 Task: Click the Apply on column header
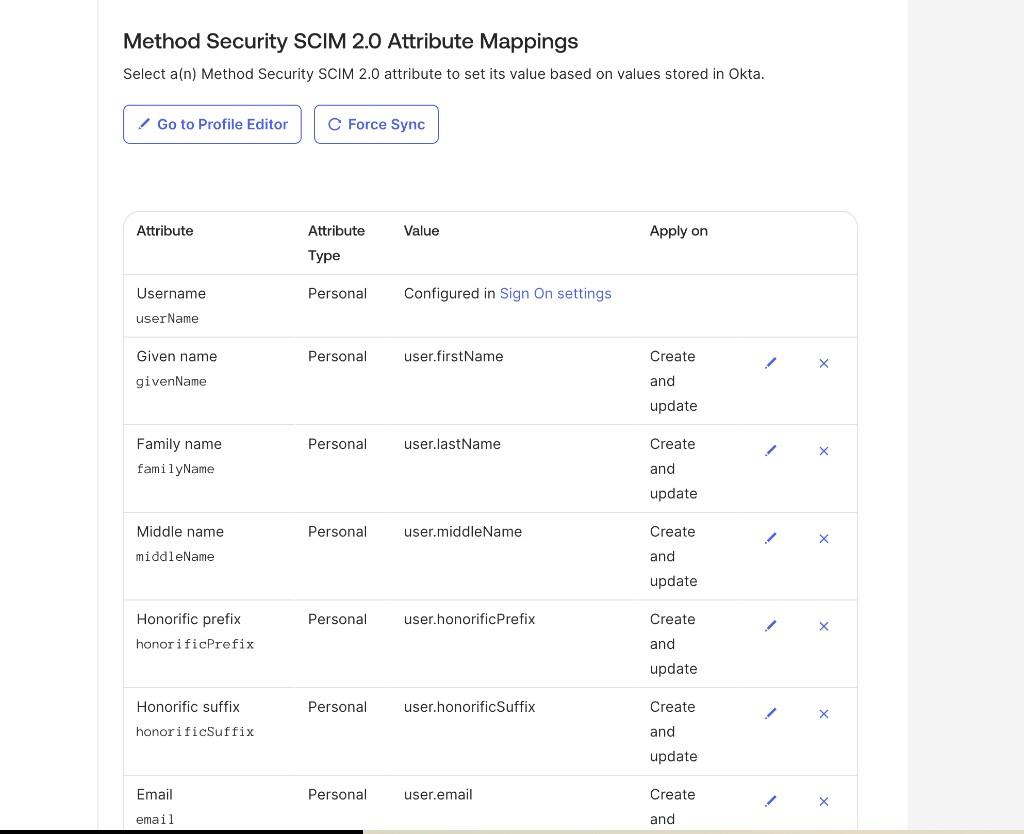click(x=679, y=231)
